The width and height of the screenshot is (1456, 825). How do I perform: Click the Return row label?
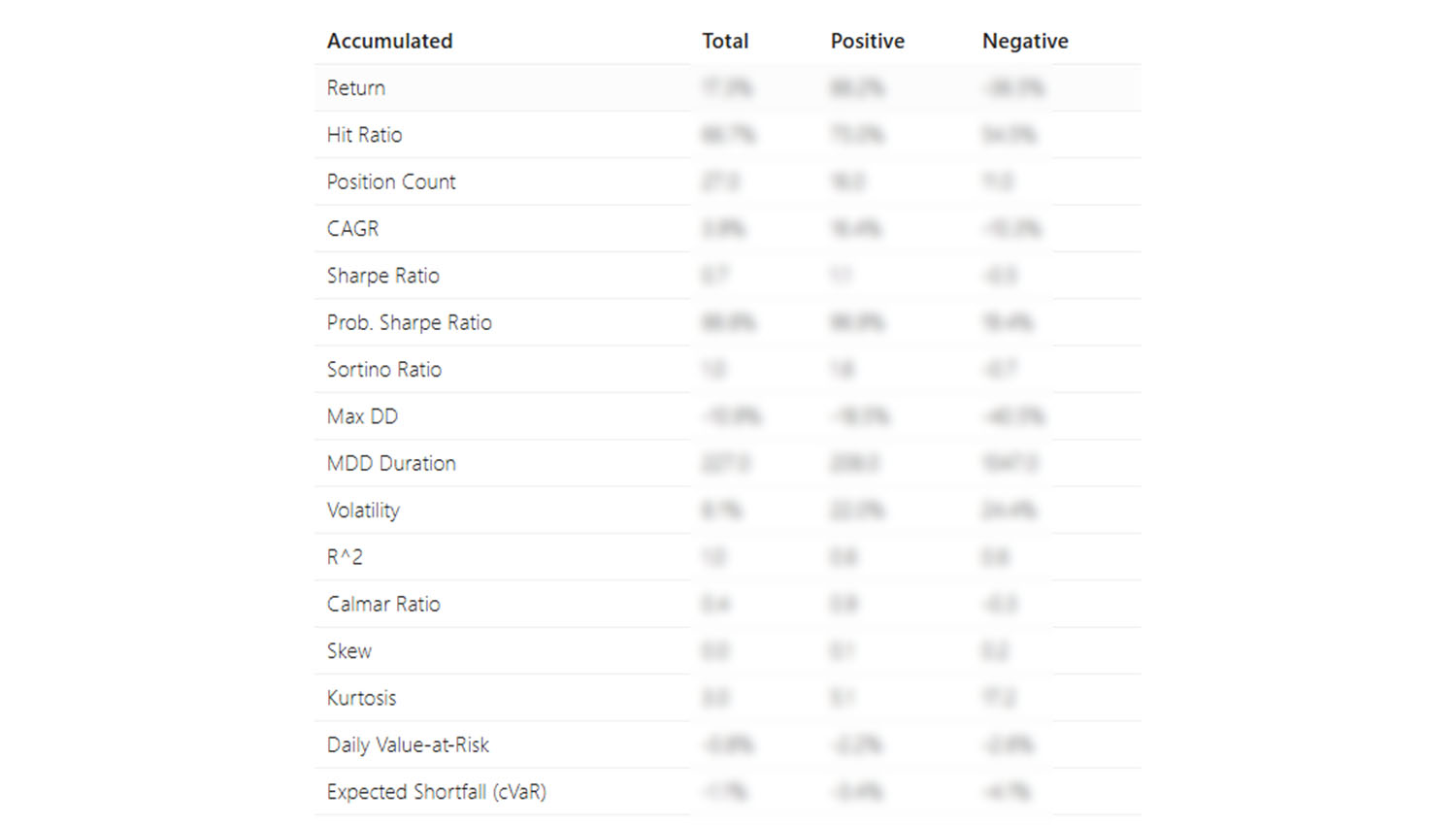click(x=356, y=88)
